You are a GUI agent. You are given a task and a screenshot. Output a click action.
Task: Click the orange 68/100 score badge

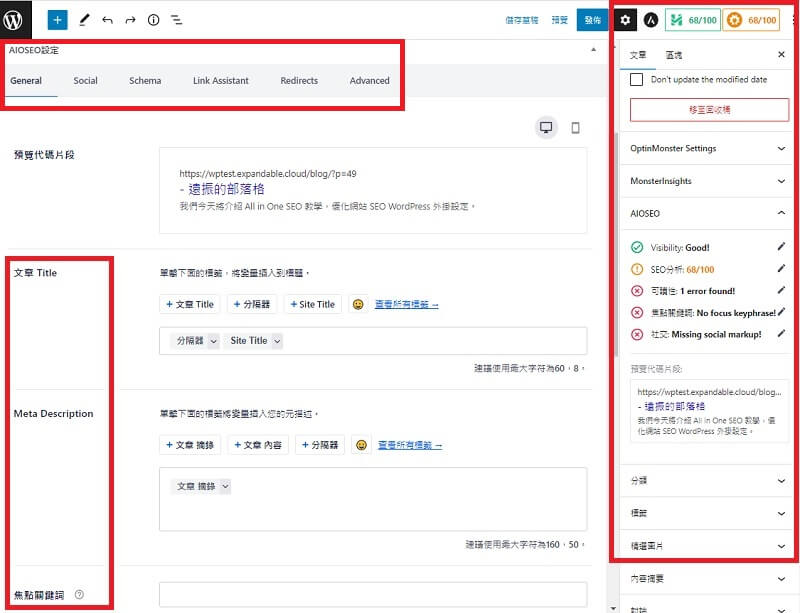click(751, 20)
